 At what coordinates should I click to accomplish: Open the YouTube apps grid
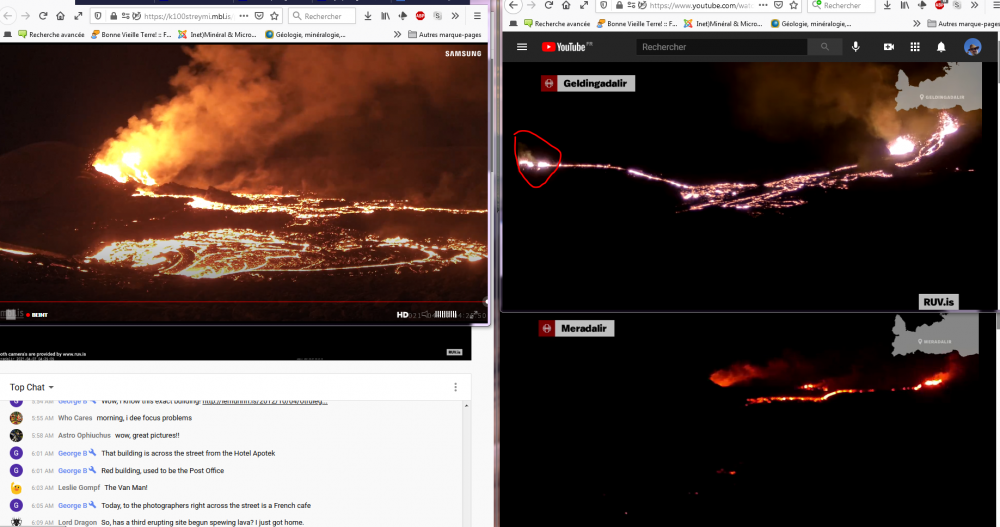coord(914,47)
